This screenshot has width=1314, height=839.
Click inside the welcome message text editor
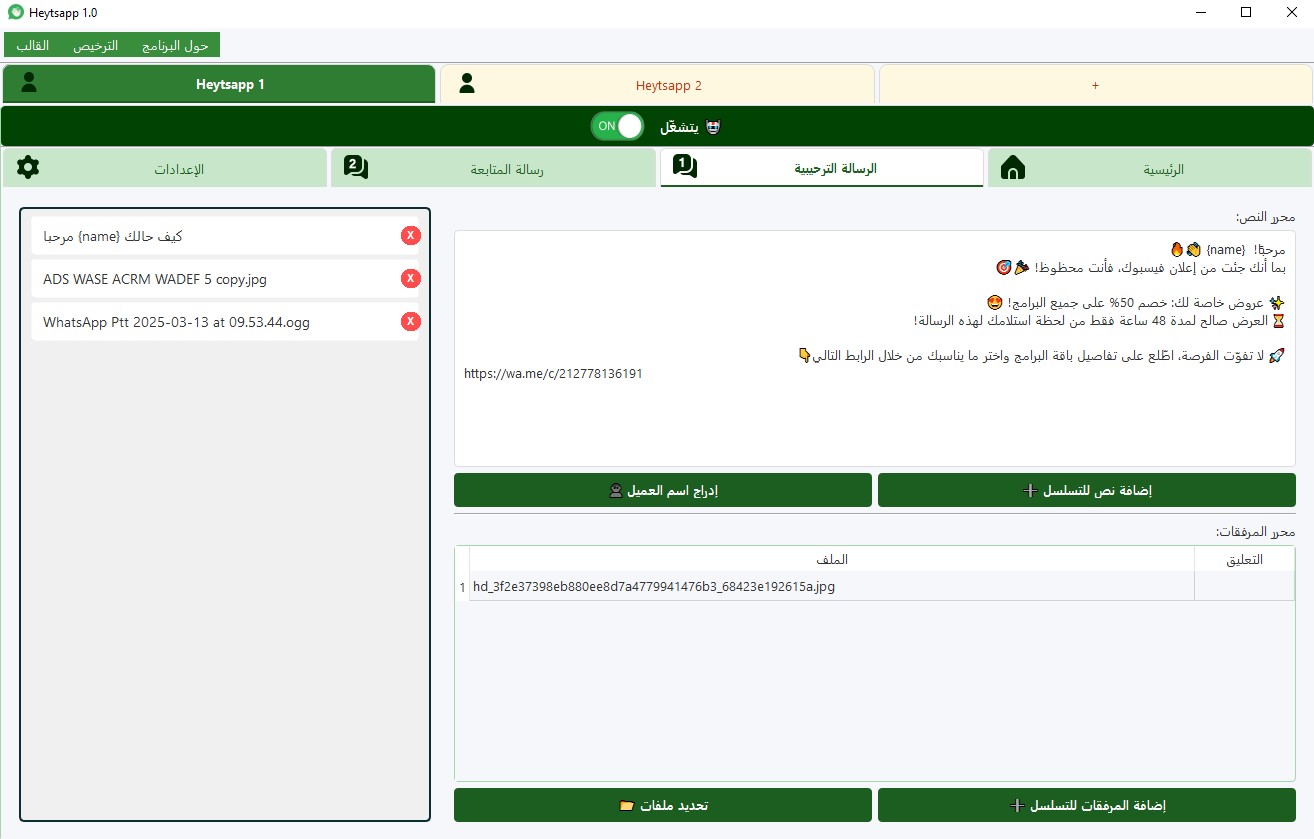click(875, 348)
